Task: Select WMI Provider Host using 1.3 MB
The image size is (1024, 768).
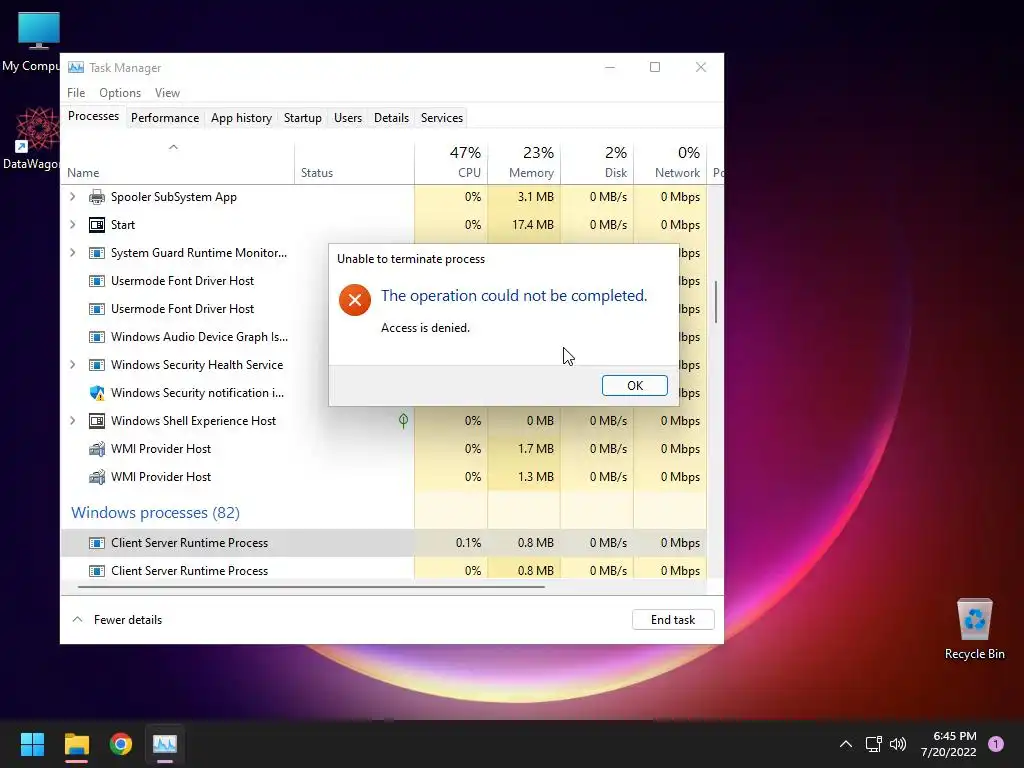Action: (x=384, y=477)
